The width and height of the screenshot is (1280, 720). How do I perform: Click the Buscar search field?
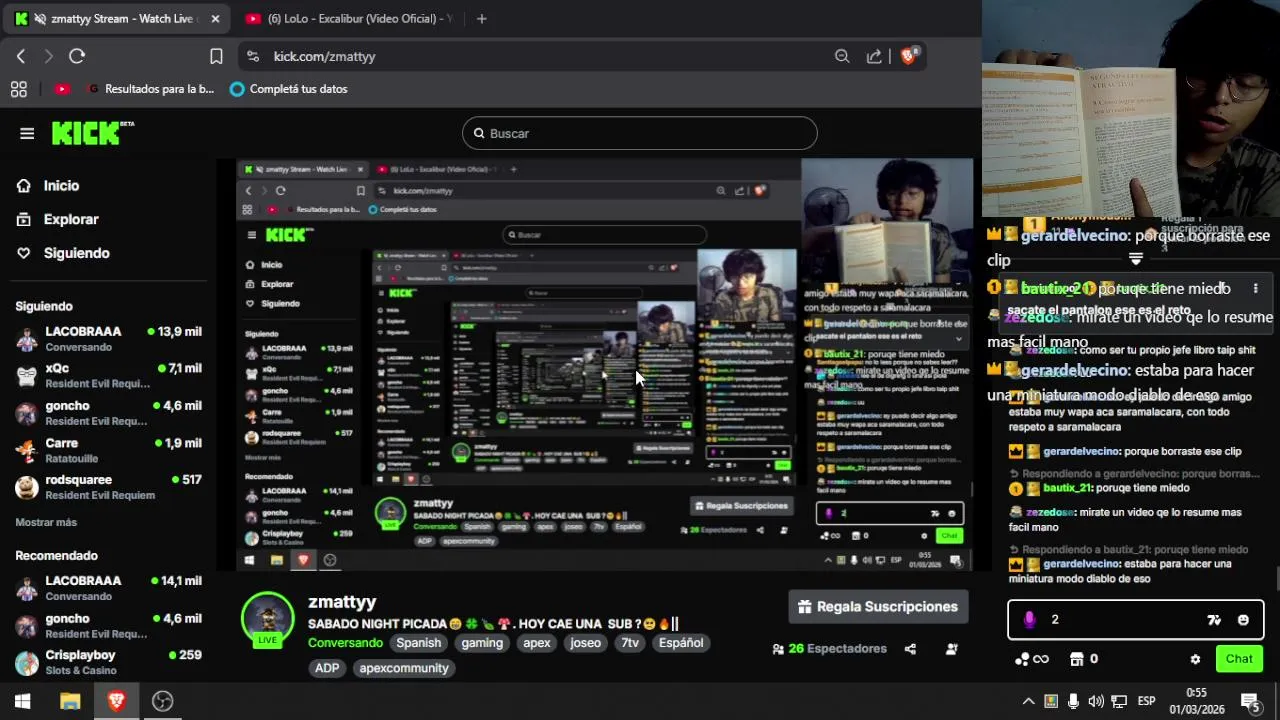640,133
